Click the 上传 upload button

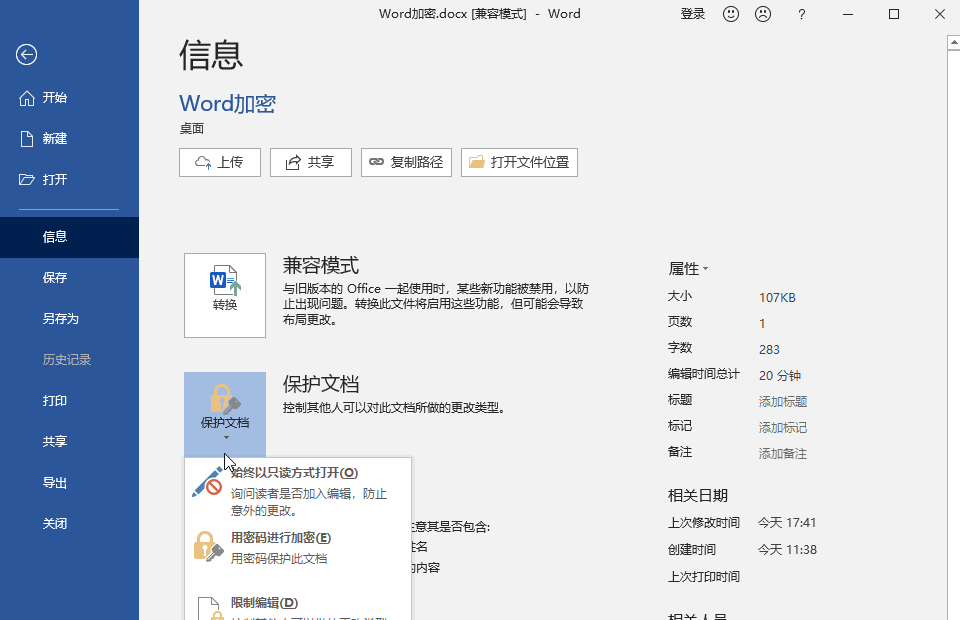(220, 162)
